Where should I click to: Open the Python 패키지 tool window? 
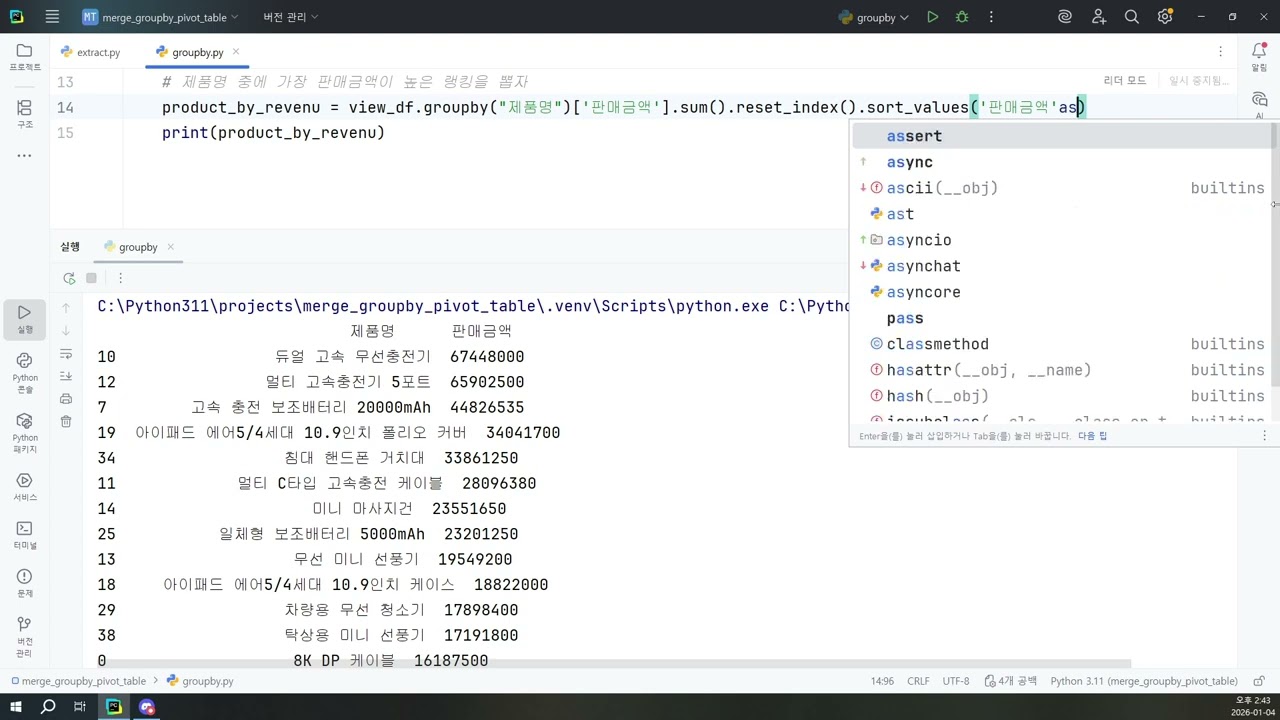point(25,431)
